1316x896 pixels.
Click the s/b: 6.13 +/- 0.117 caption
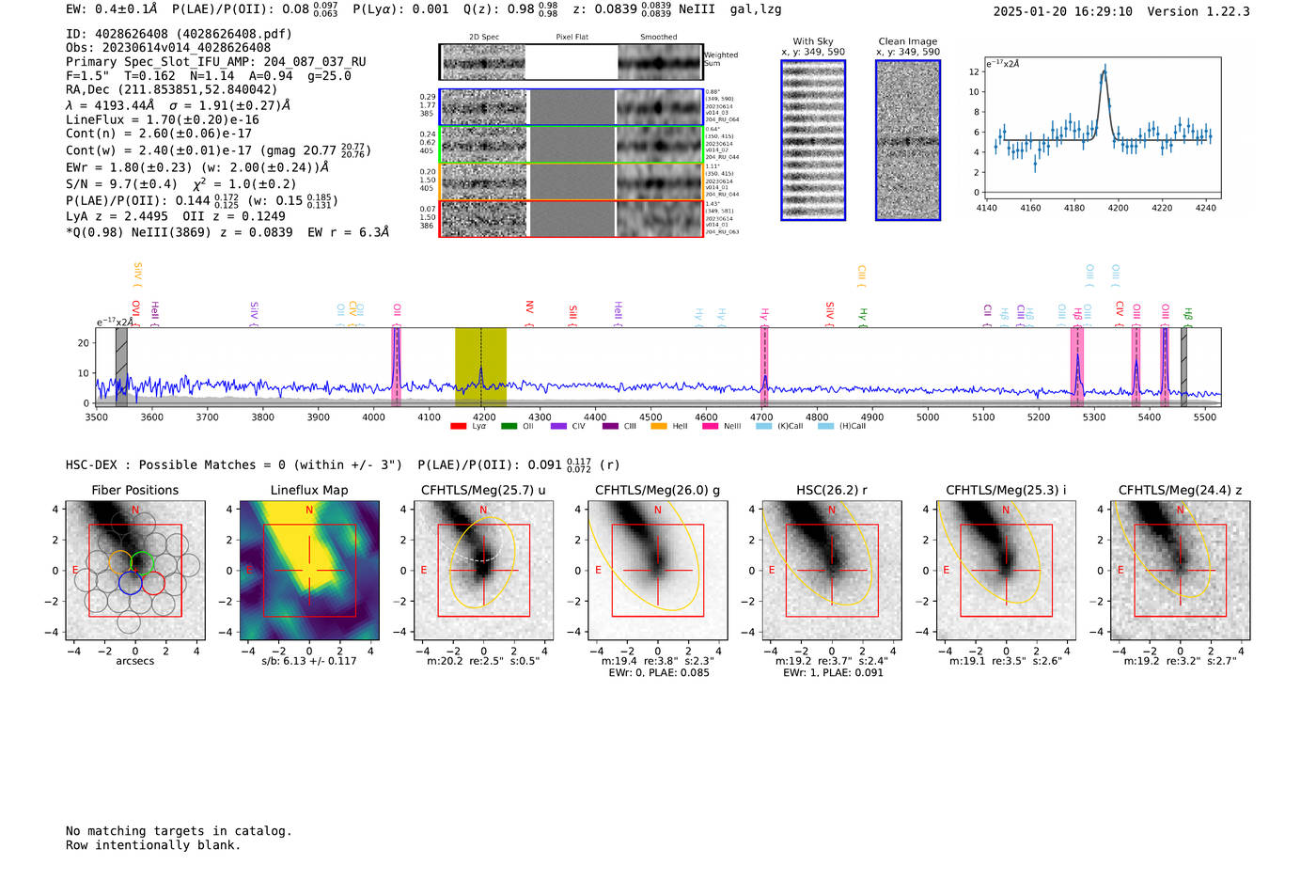(x=309, y=661)
